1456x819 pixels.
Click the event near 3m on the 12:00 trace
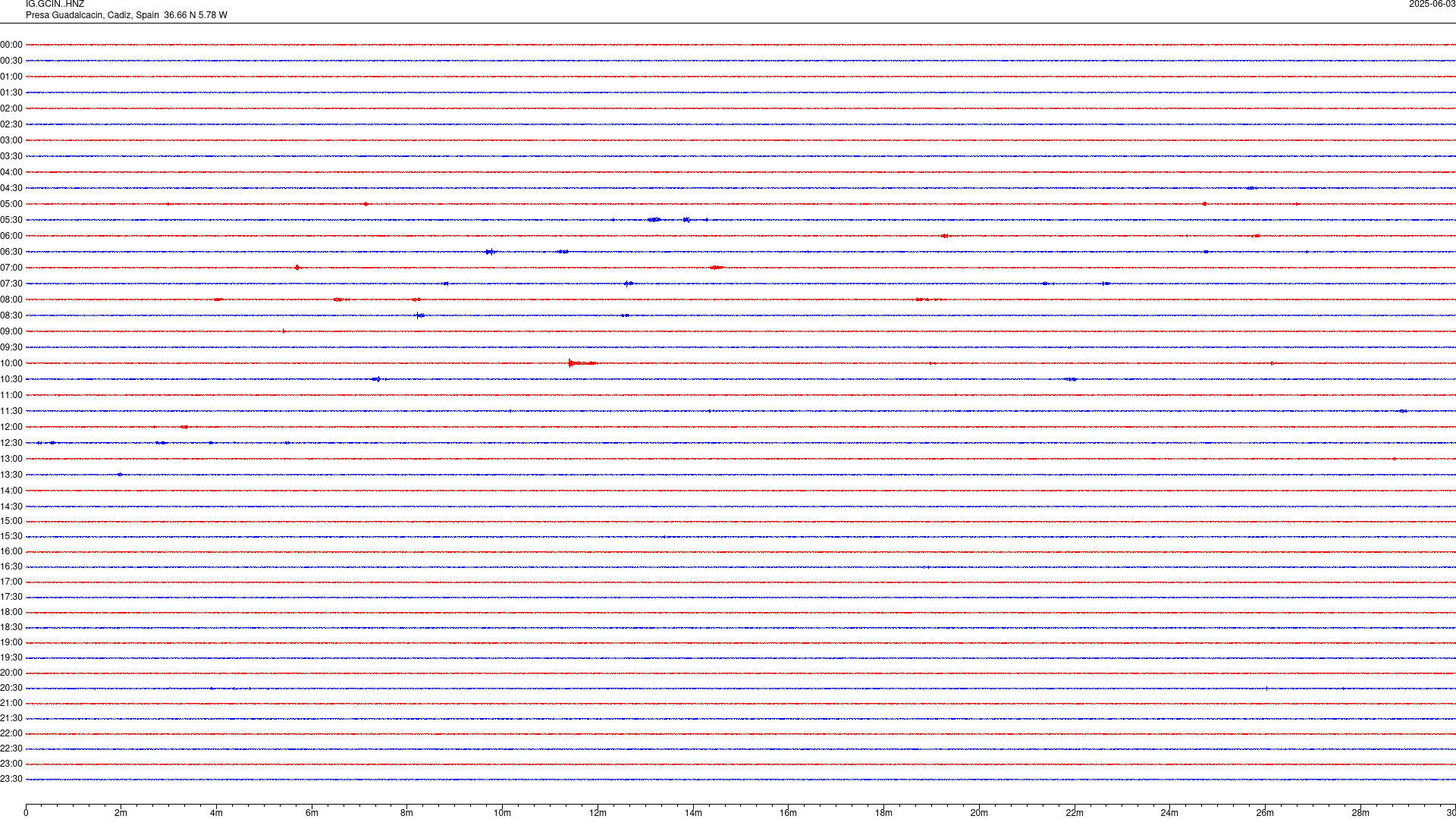click(x=185, y=427)
